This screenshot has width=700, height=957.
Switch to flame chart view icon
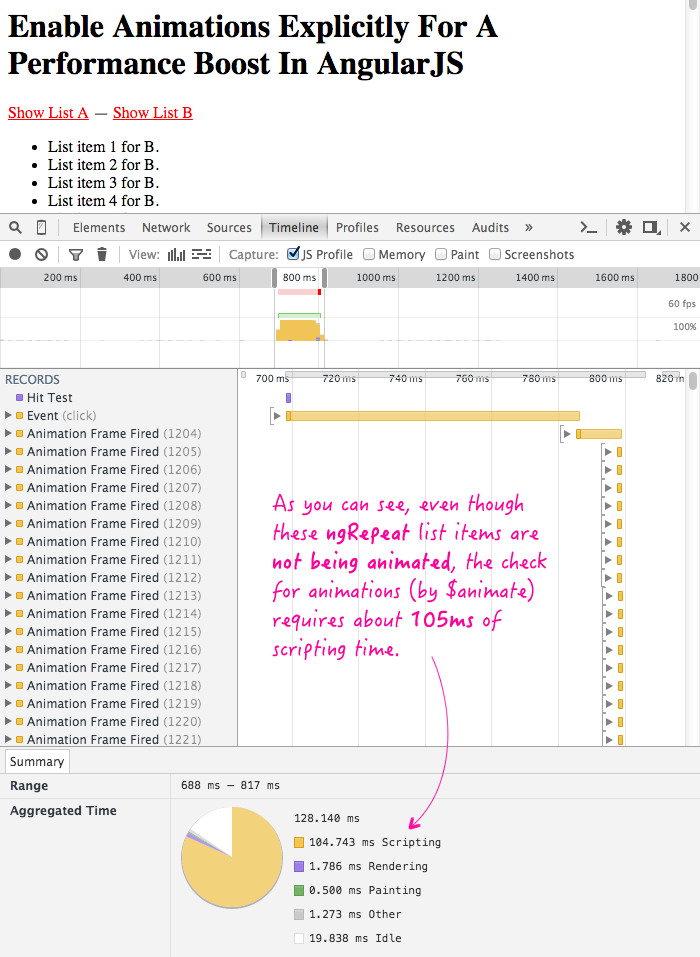point(201,255)
